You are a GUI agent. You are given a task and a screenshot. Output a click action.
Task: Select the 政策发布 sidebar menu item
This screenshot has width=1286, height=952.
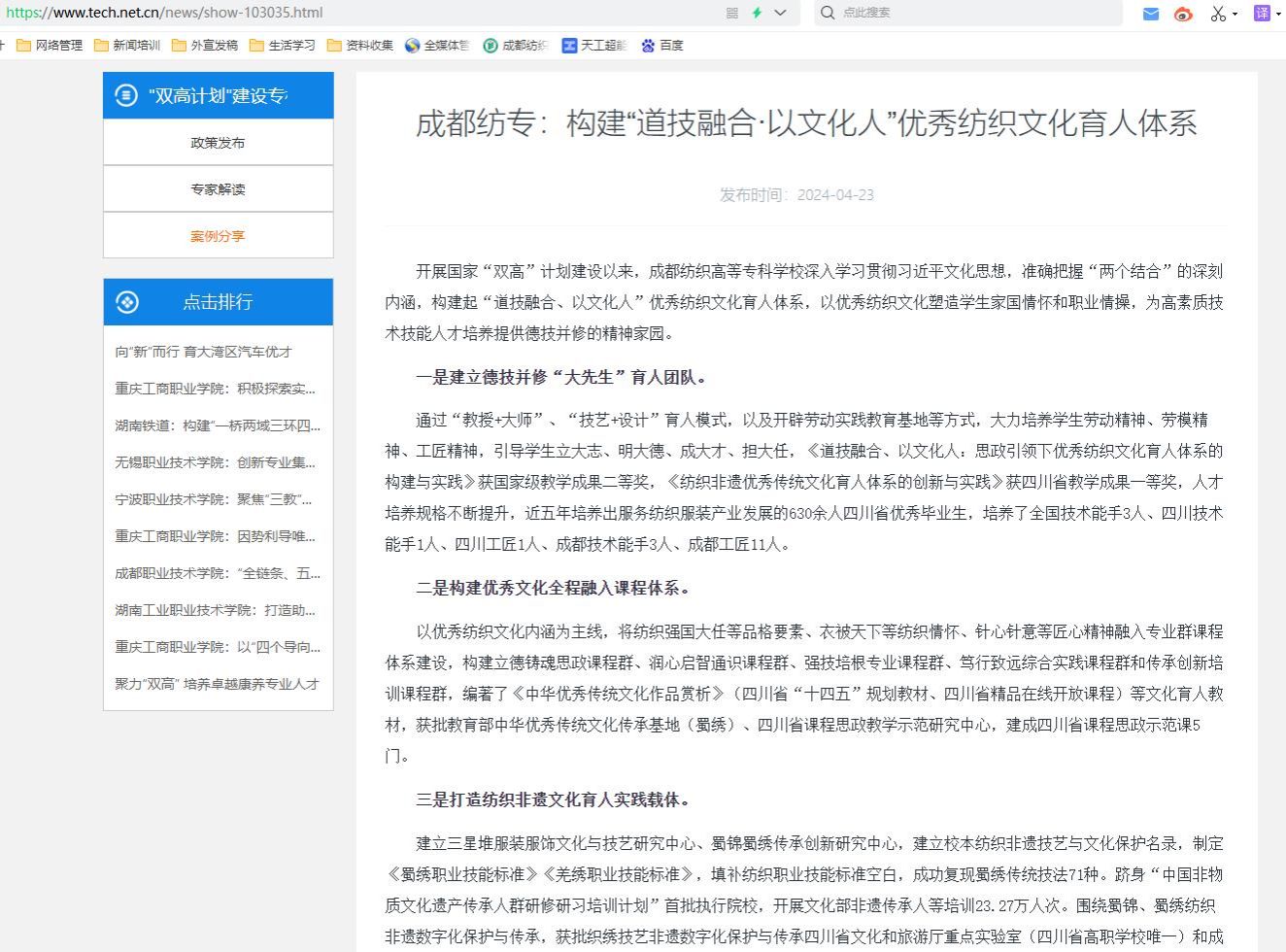coord(218,143)
